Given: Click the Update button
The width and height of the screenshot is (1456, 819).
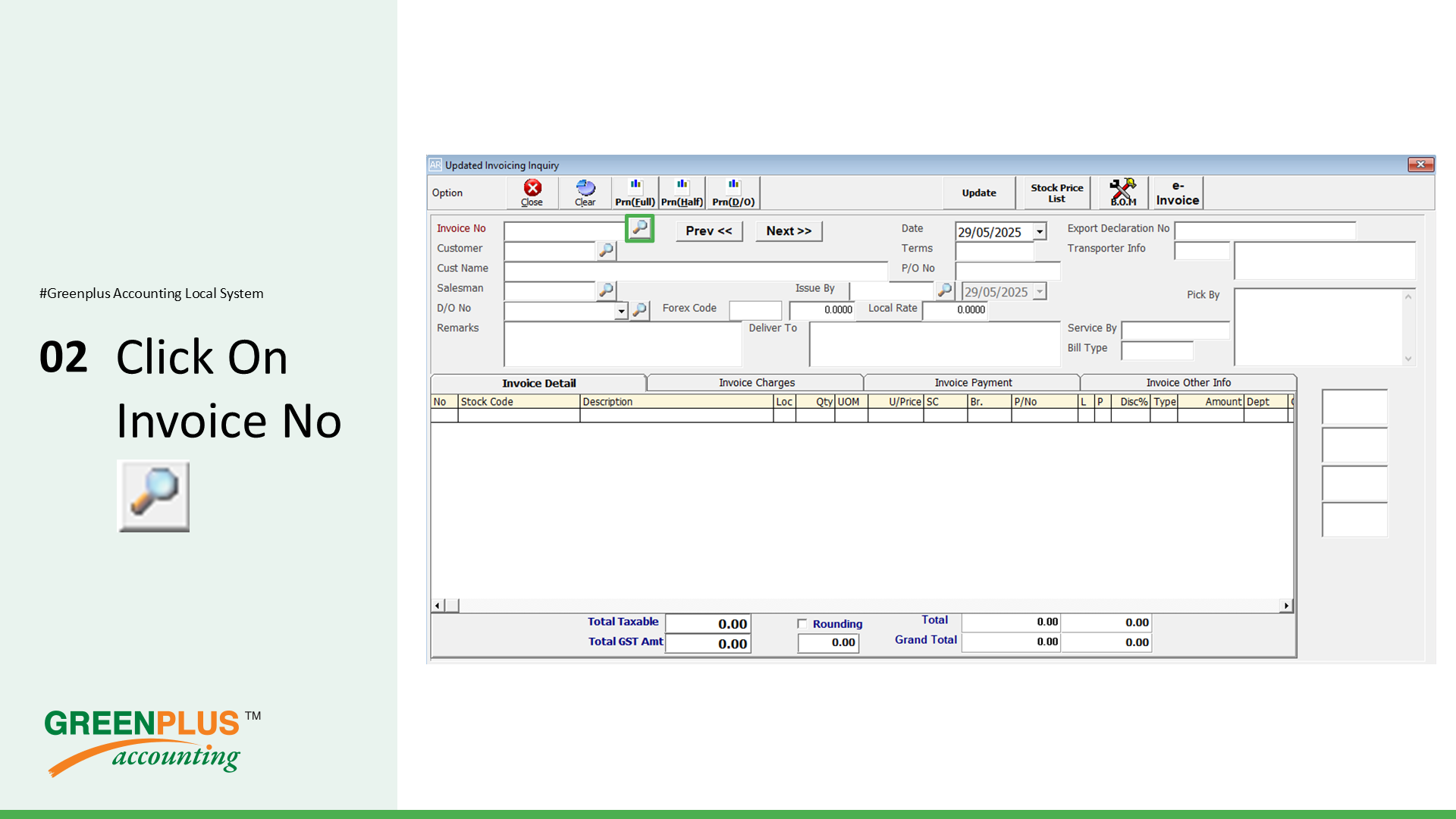Looking at the screenshot, I should pyautogui.click(x=979, y=193).
